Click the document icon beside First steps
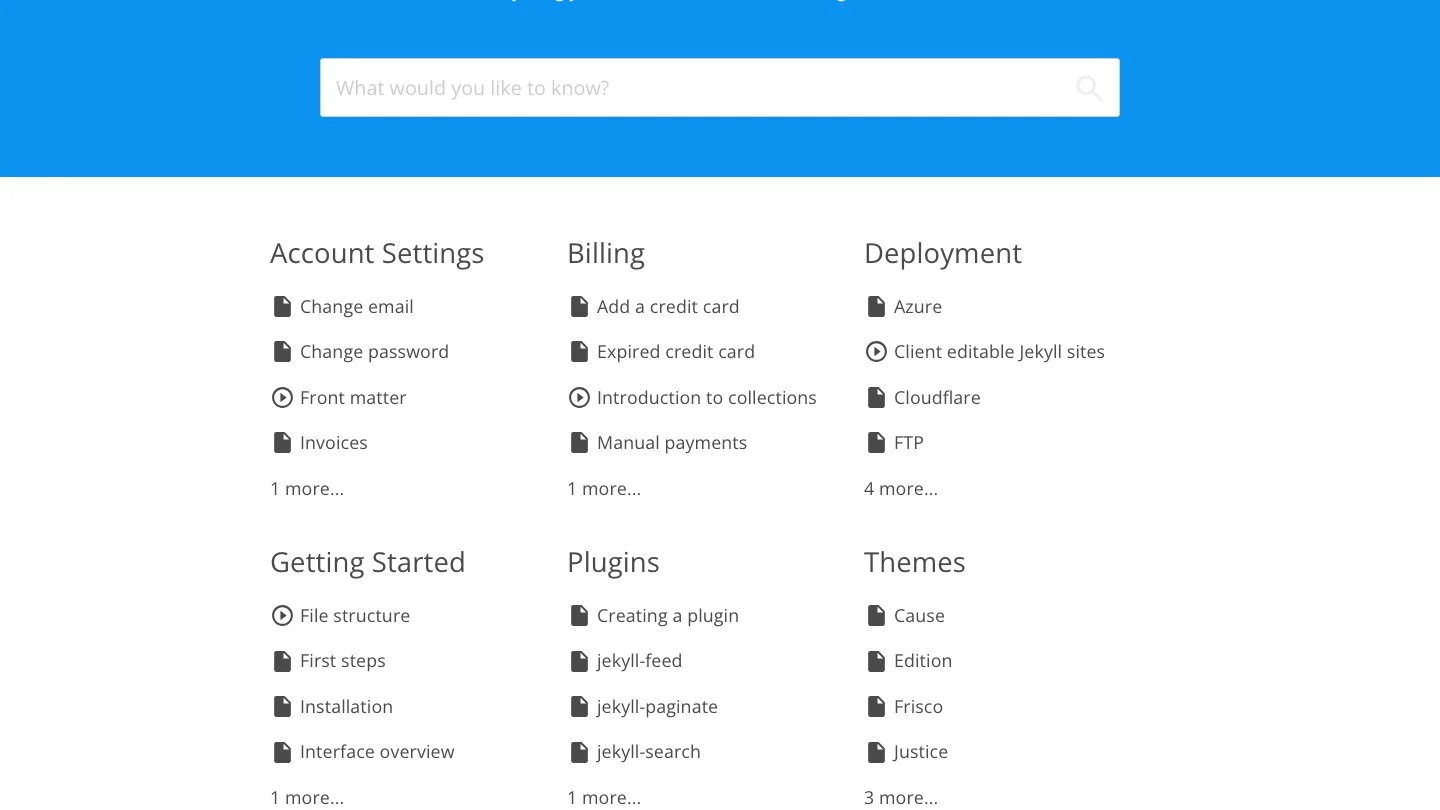 click(282, 661)
